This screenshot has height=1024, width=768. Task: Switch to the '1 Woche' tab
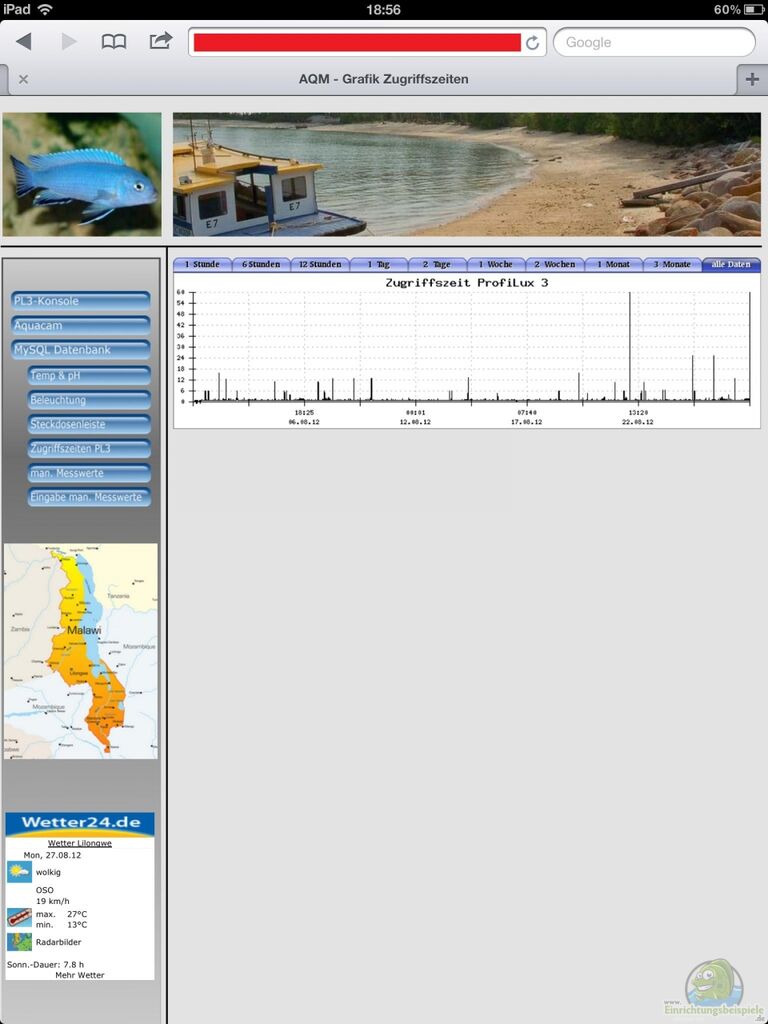(495, 265)
